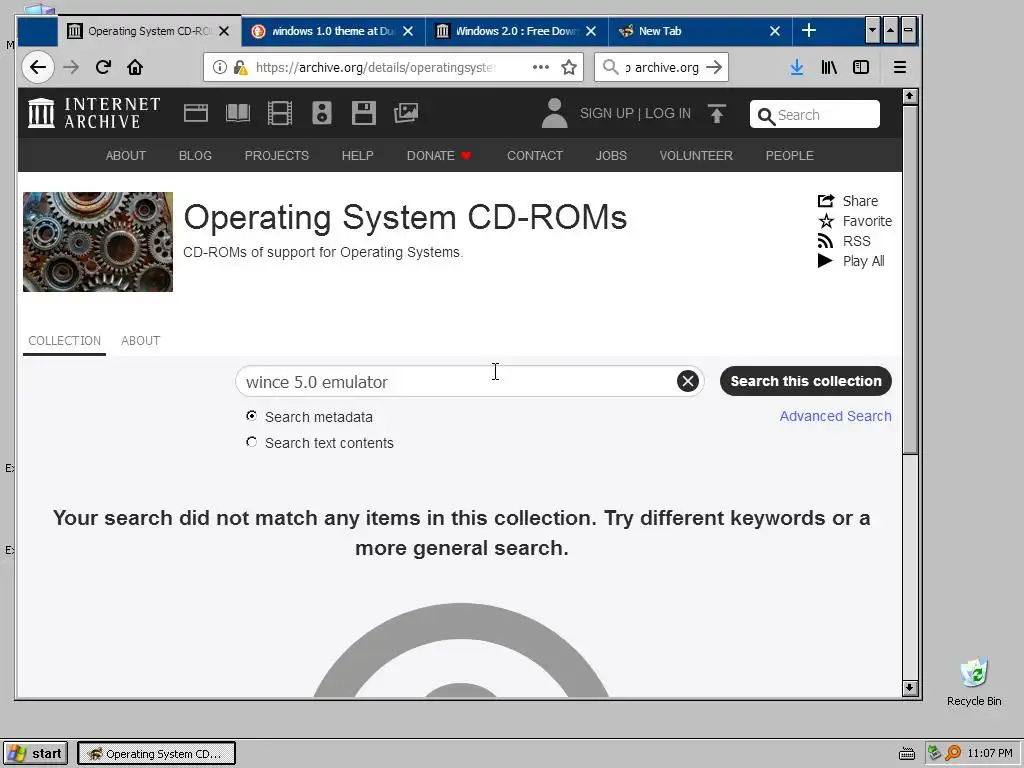Screen dimensions: 1024x768
Task: Show site information icon in address bar
Action: coord(220,67)
